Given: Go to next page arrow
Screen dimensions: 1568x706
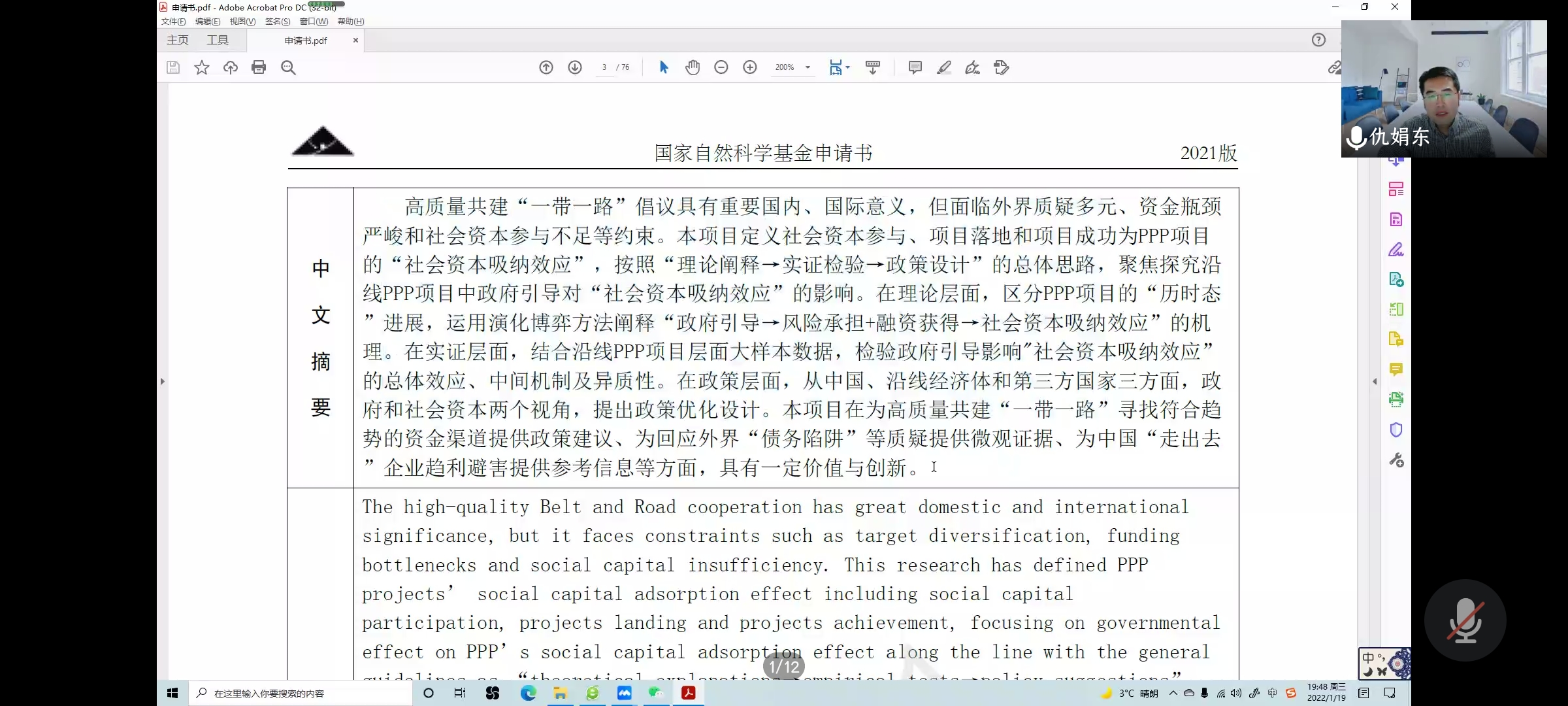Looking at the screenshot, I should tap(575, 67).
